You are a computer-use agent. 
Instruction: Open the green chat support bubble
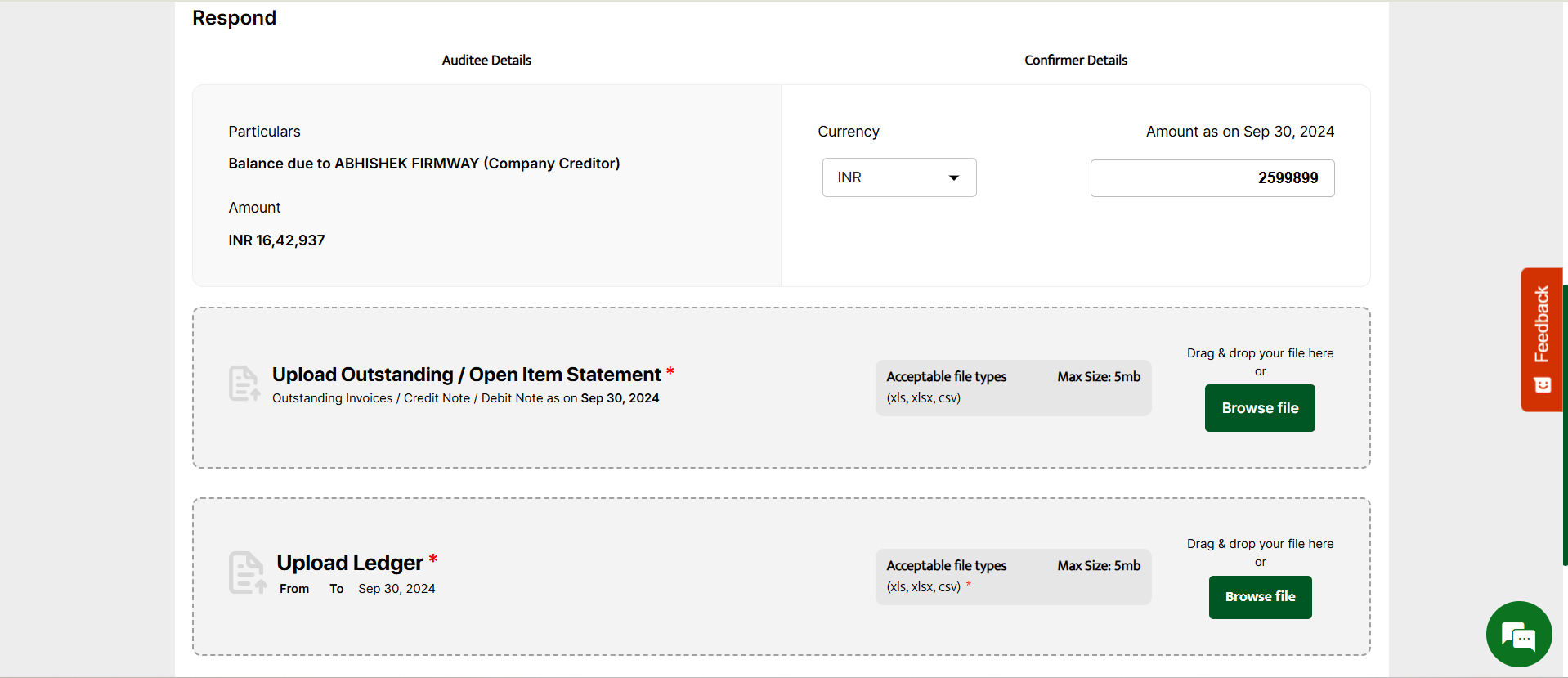pyautogui.click(x=1518, y=634)
